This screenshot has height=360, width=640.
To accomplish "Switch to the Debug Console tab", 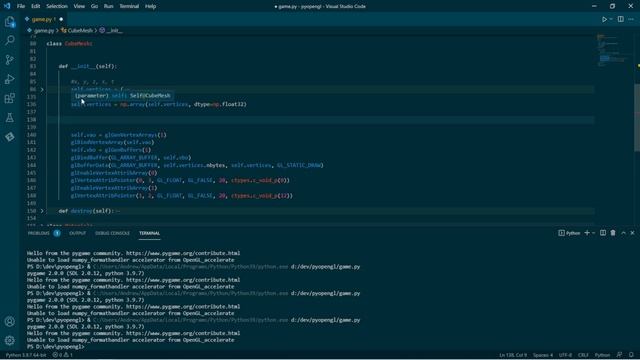I will [112, 233].
